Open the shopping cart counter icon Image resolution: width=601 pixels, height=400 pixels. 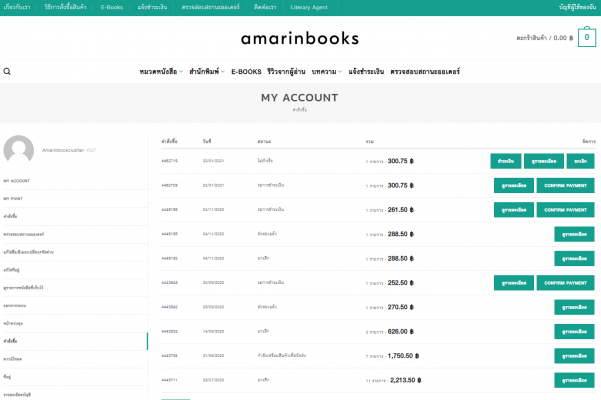tap(587, 38)
